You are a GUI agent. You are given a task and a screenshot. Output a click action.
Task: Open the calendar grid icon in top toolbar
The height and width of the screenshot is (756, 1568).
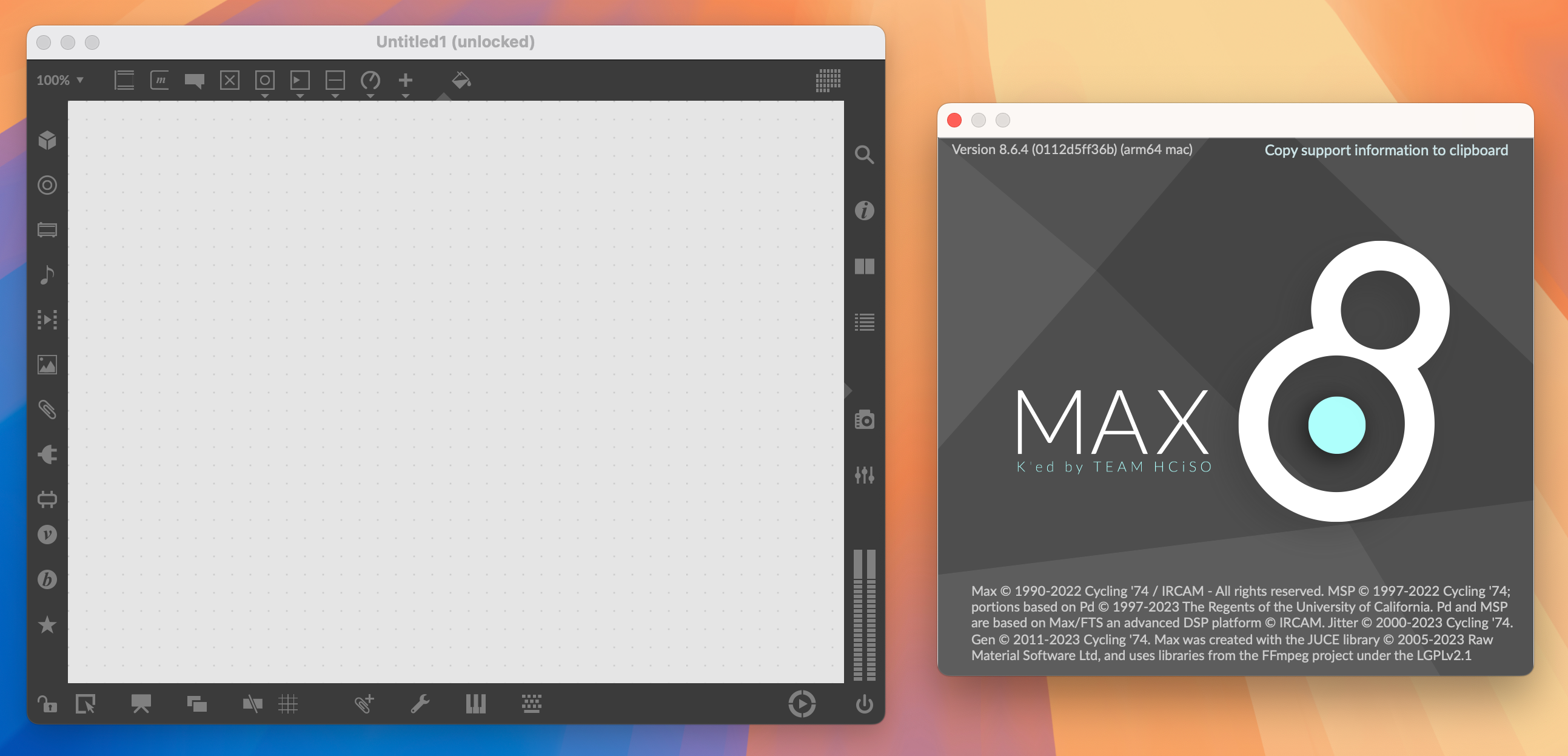point(828,81)
